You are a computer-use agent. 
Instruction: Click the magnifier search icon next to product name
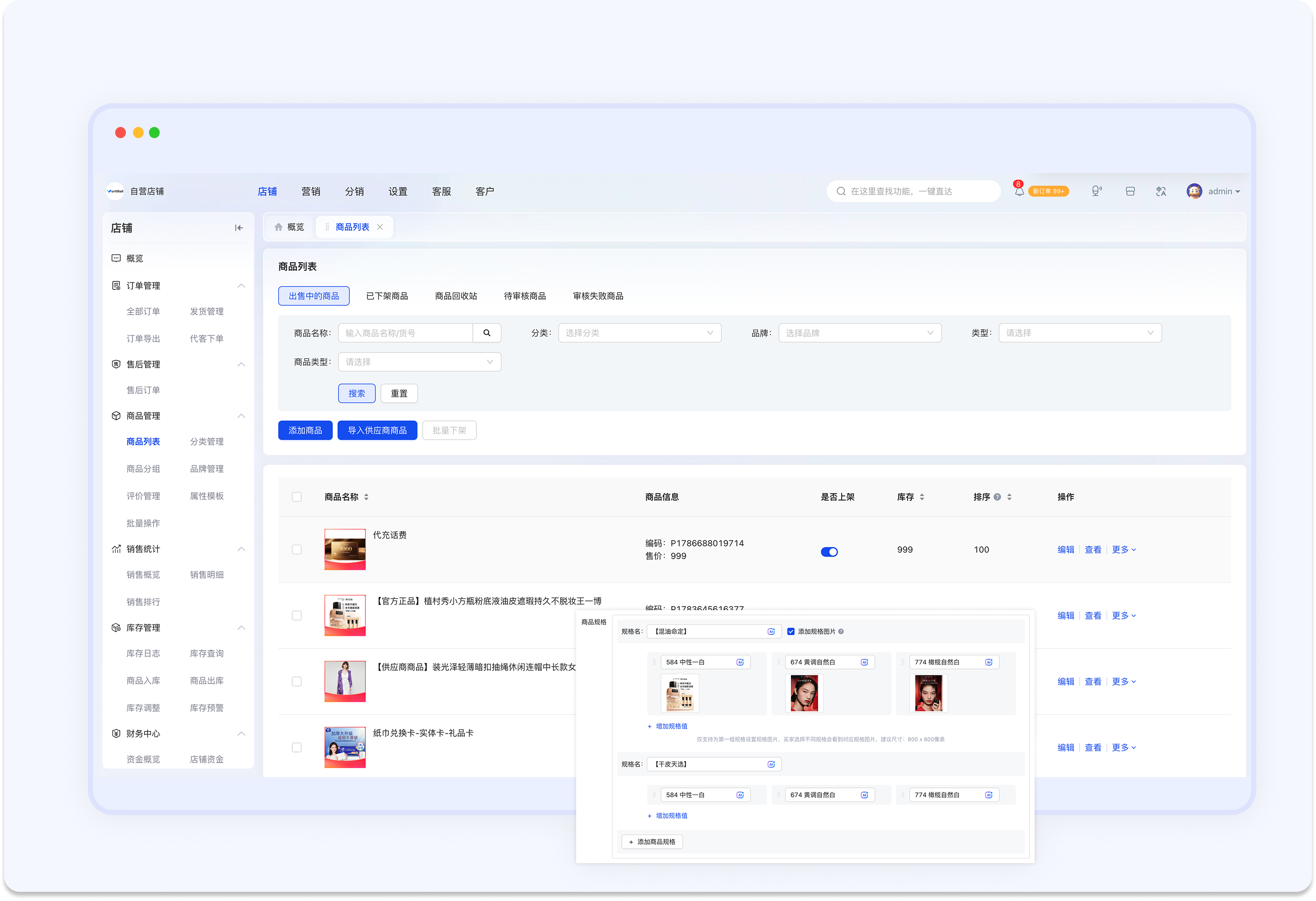[x=487, y=333]
